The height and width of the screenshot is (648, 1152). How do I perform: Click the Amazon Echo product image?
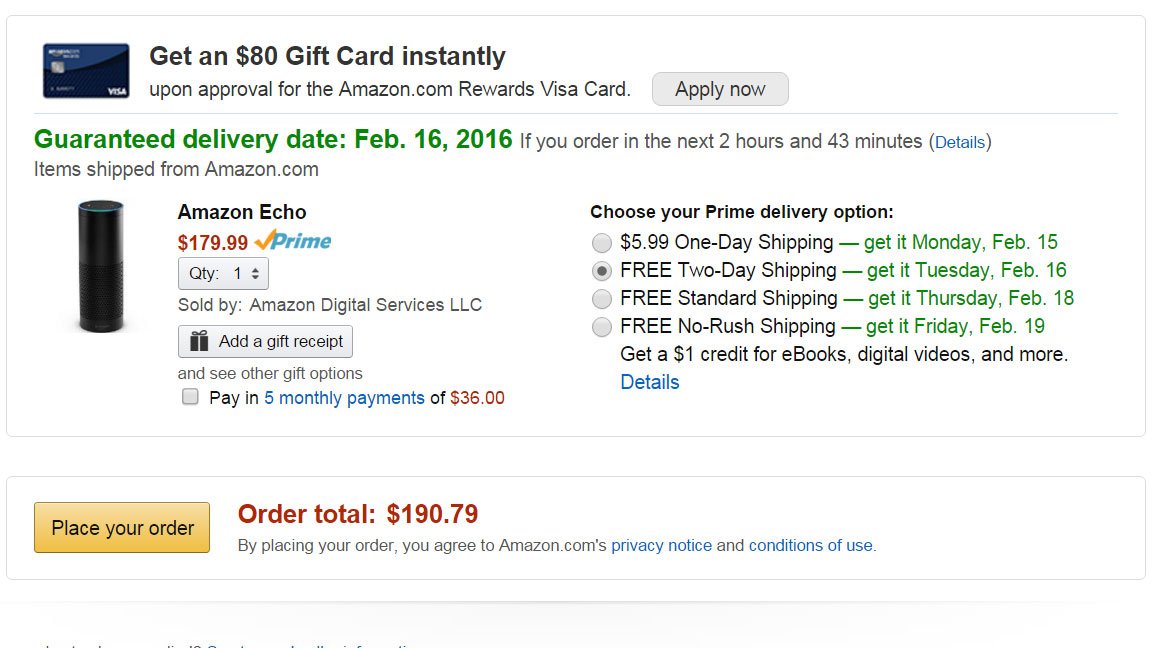101,266
